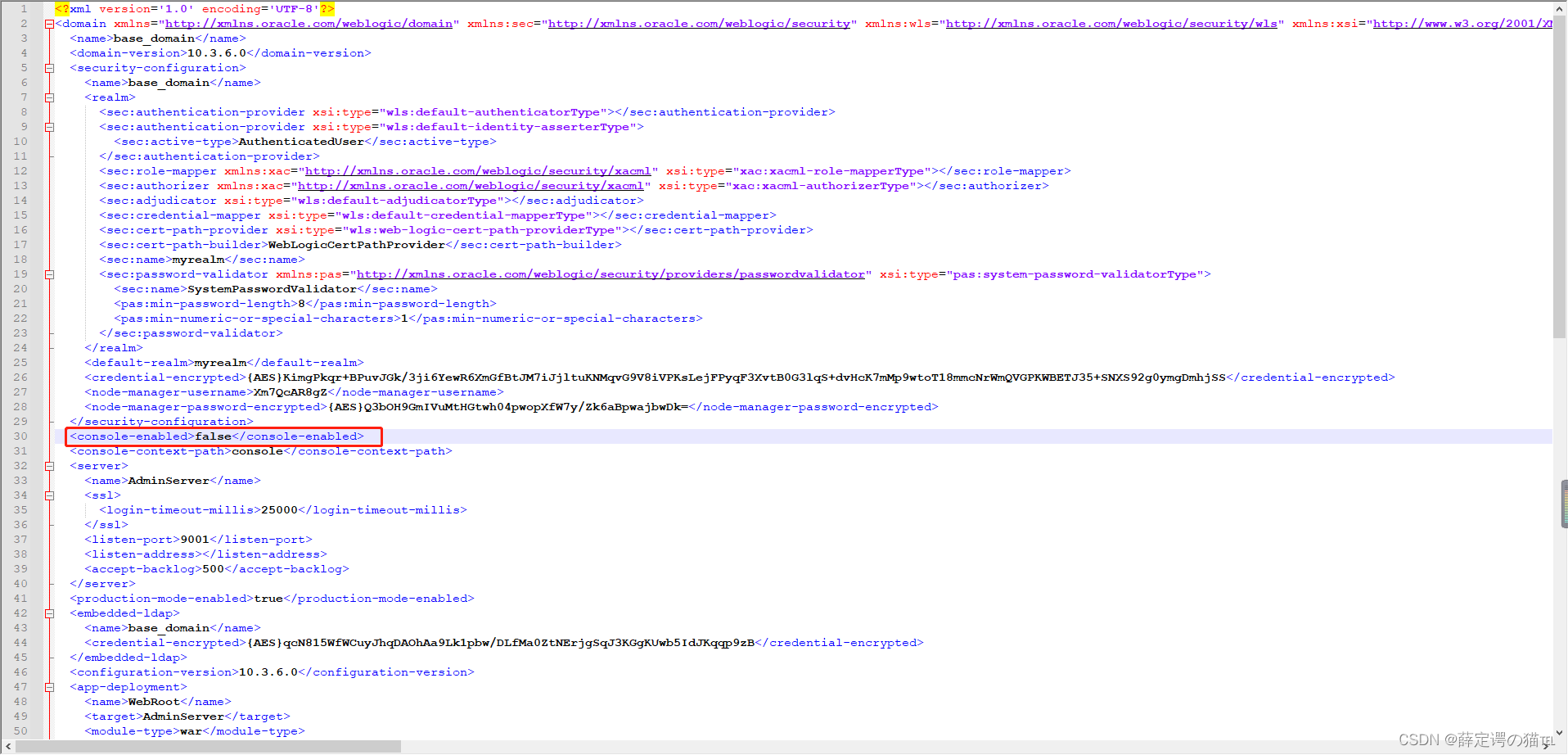1568x755 pixels.
Task: Collapse the app-deployment fold marker on line 47
Action: (x=49, y=687)
